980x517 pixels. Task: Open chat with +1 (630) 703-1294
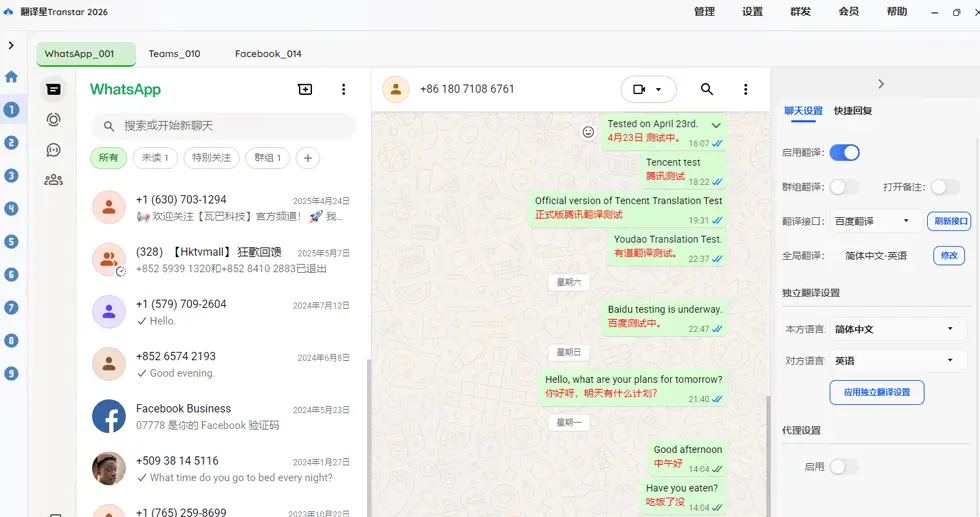point(222,208)
